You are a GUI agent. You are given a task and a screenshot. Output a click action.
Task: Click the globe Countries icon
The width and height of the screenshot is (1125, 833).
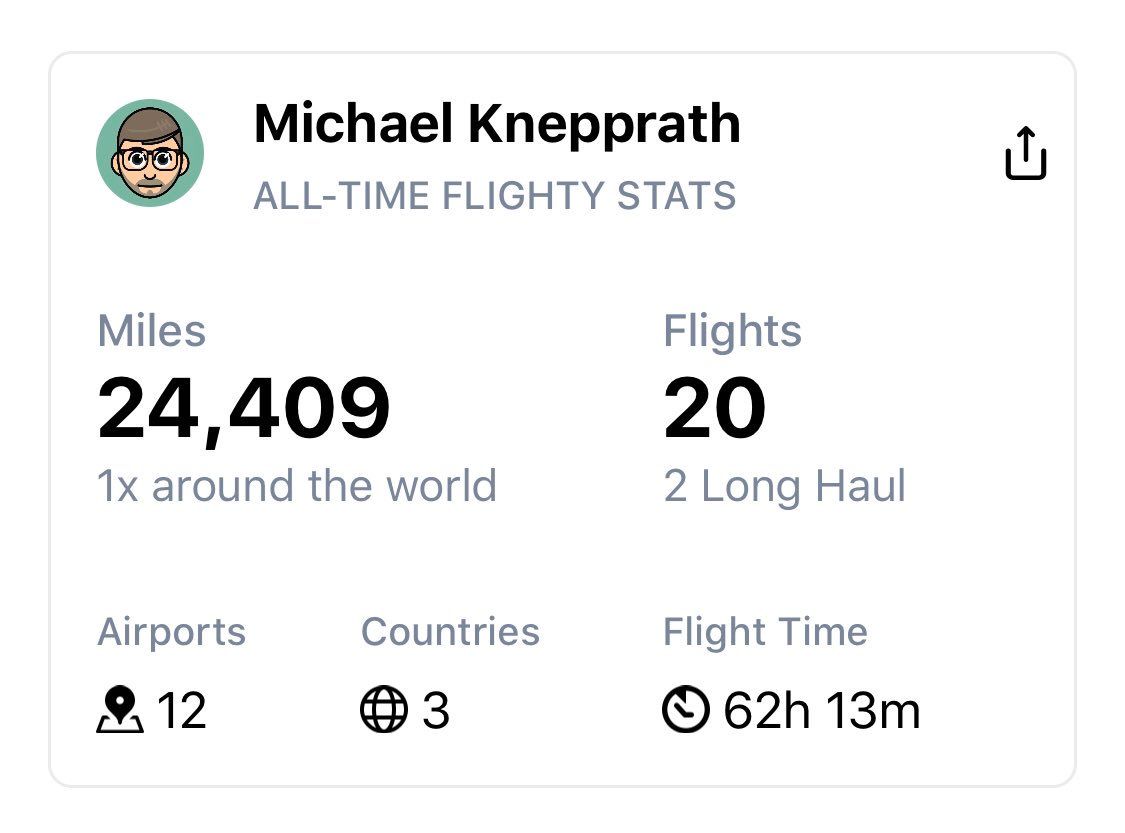[x=384, y=709]
